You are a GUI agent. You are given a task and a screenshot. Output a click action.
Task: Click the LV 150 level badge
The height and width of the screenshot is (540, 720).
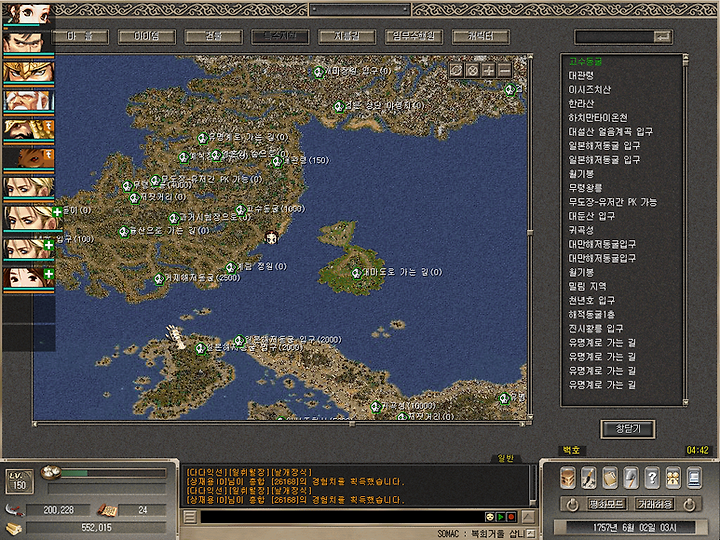point(19,481)
